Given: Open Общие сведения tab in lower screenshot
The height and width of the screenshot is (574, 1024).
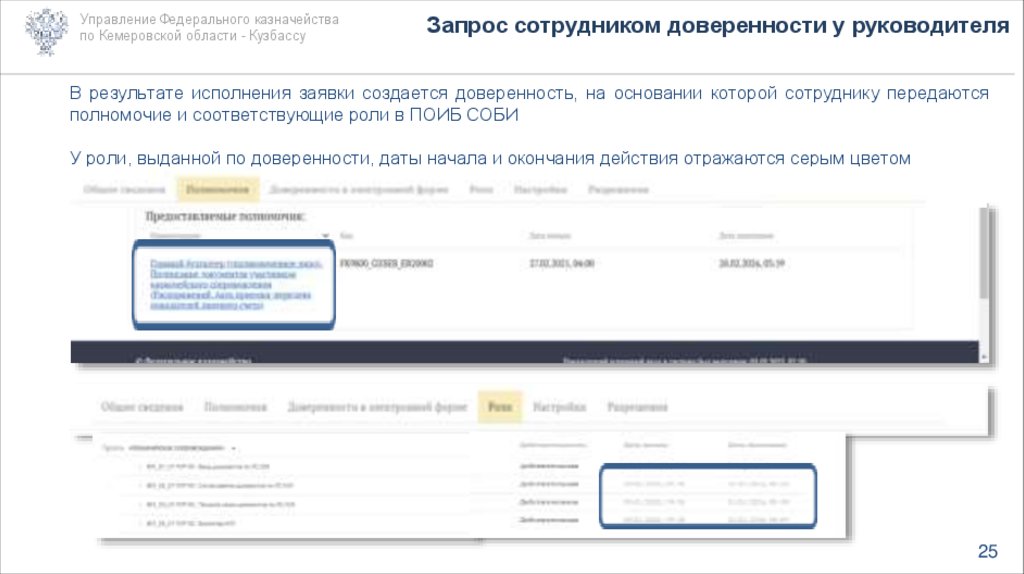Looking at the screenshot, I should pyautogui.click(x=142, y=407).
